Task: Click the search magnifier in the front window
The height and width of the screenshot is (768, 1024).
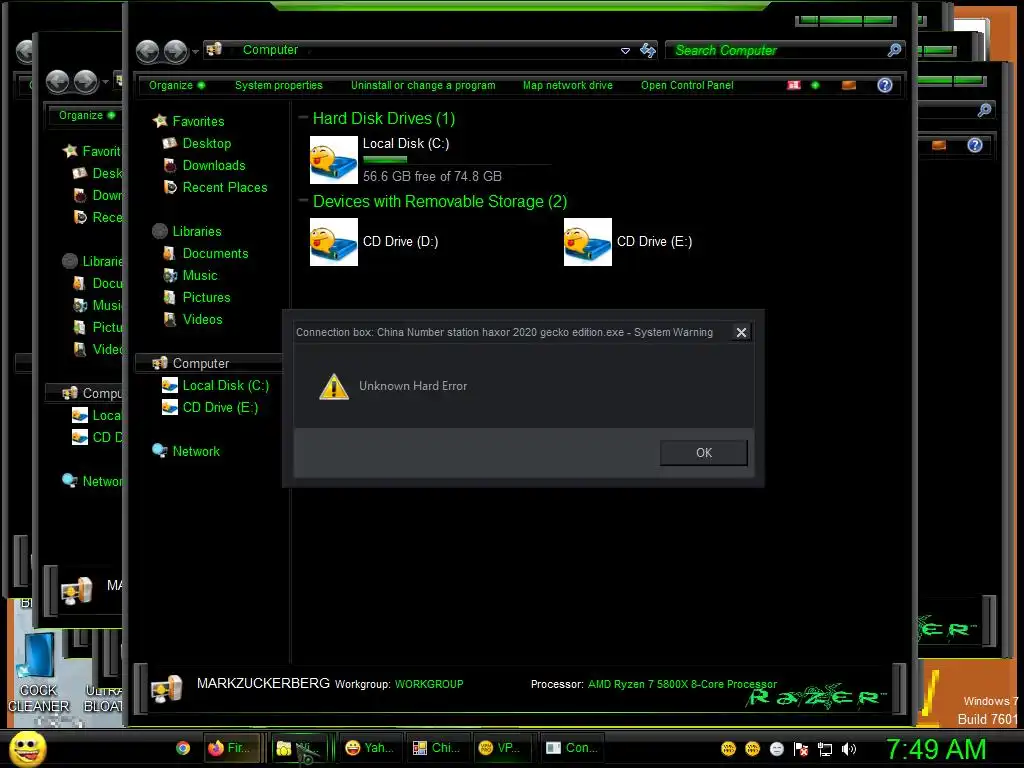Action: tap(895, 50)
